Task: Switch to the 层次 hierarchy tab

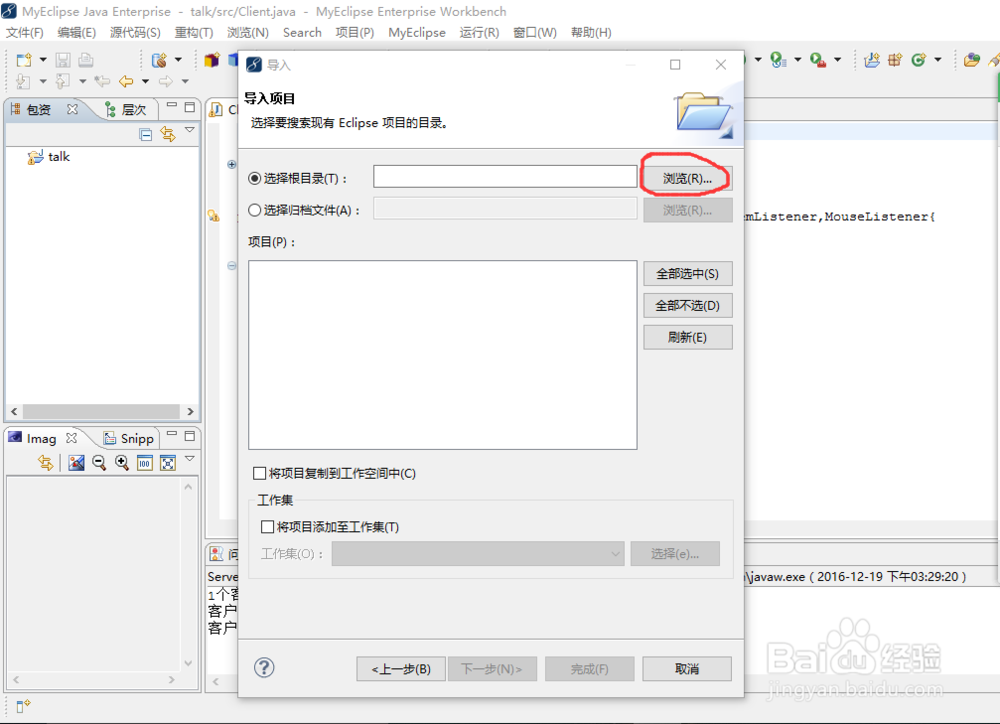Action: (126, 110)
